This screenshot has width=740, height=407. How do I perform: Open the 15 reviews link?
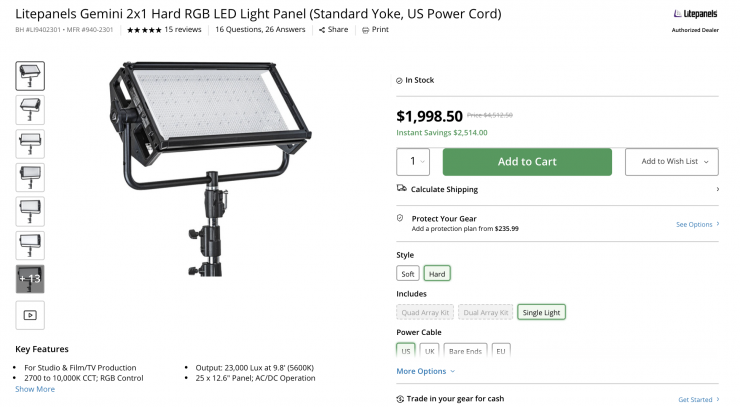click(x=183, y=30)
